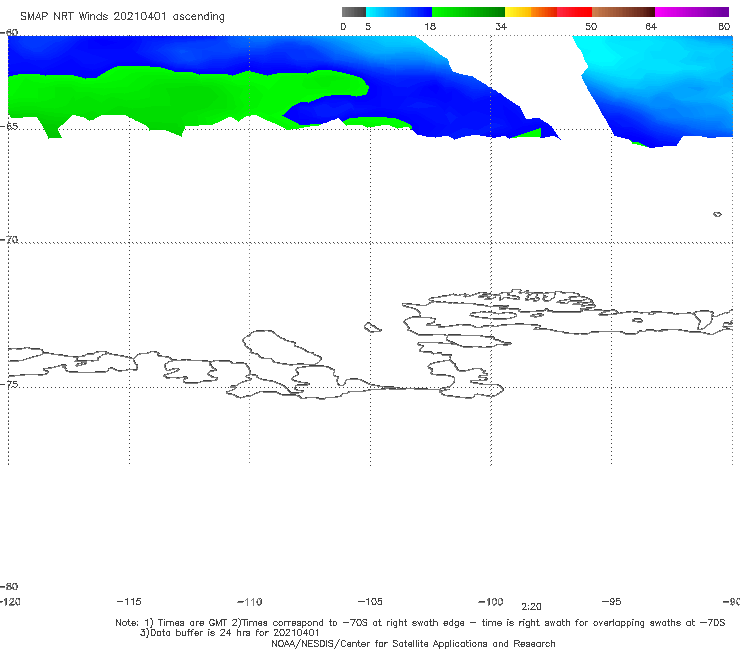This screenshot has width=740, height=650.
Task: Click the yellow-orange segment of the color scale
Action: pyautogui.click(x=530, y=12)
